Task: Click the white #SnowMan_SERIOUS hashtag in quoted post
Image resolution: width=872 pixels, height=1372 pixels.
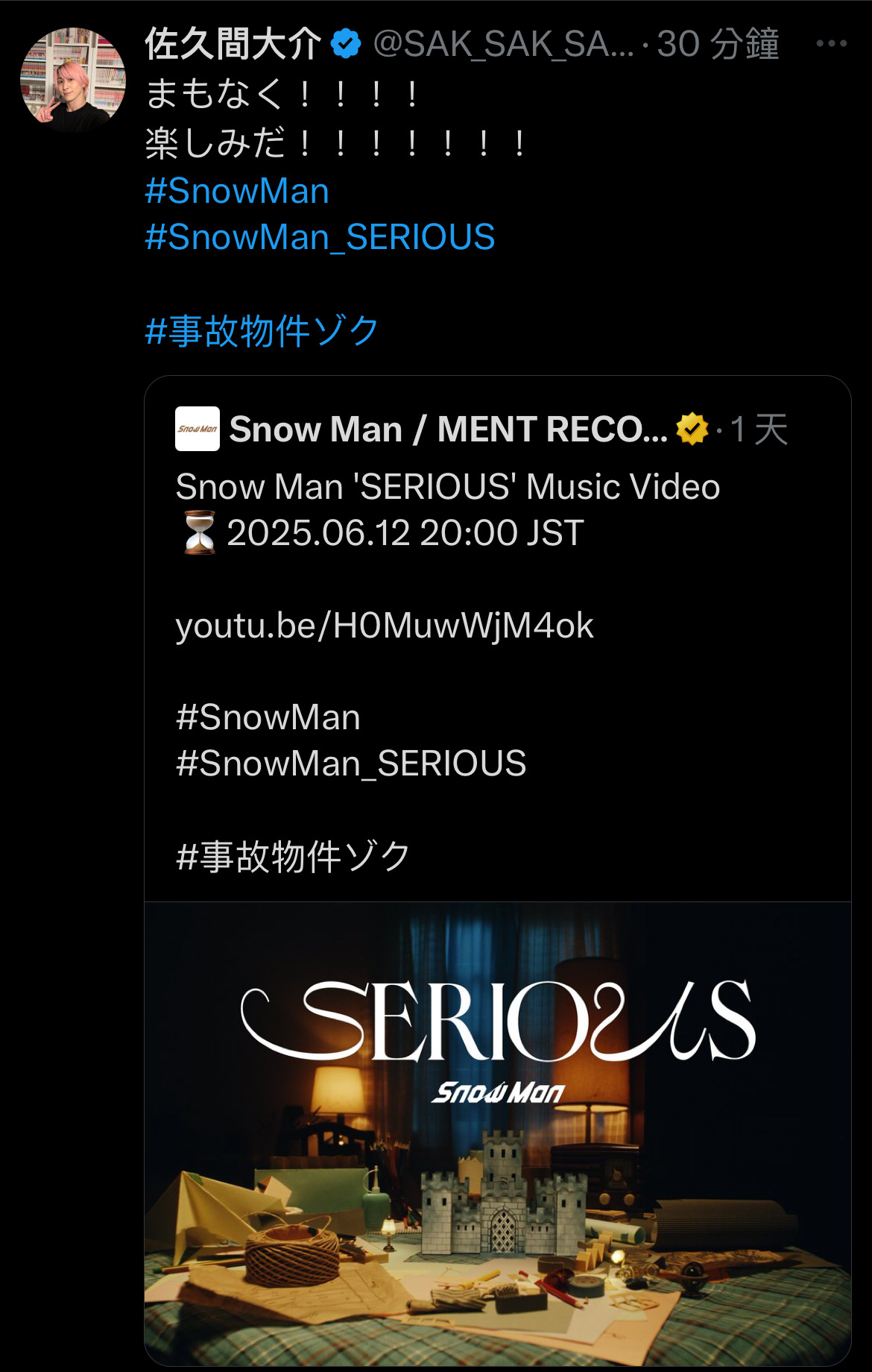Action: click(x=351, y=764)
